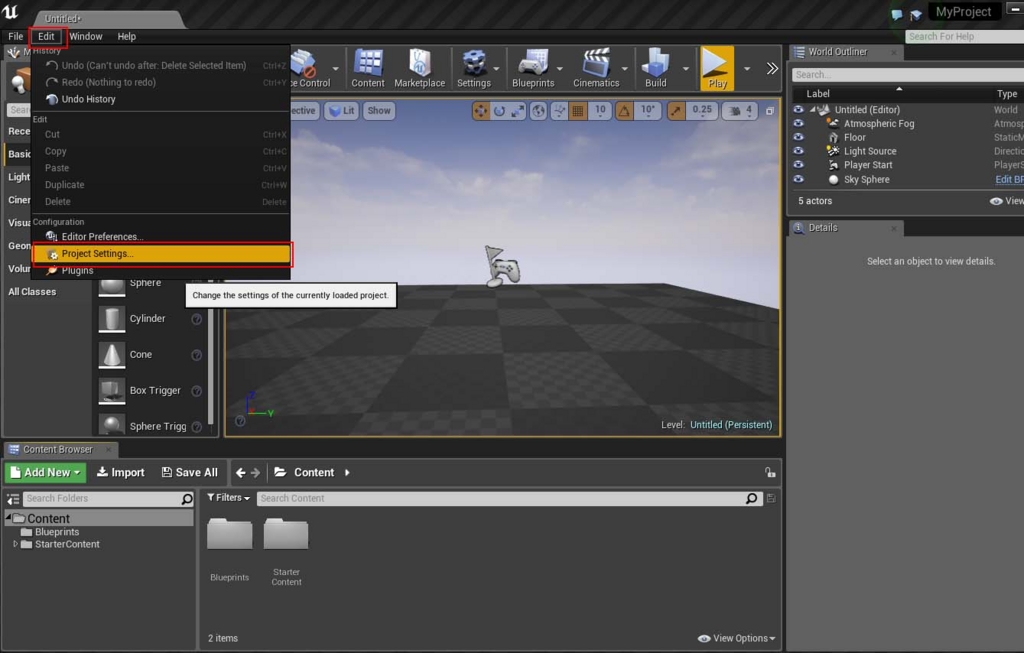Expand hidden toolbar items chevron
The height and width of the screenshot is (653, 1024).
tap(772, 69)
